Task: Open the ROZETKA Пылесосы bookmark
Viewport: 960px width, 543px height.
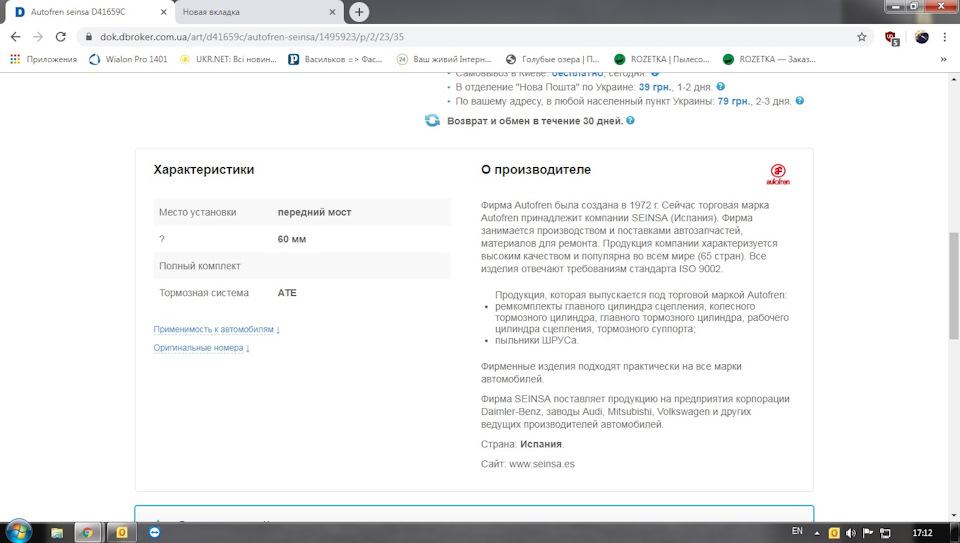Action: [661, 59]
